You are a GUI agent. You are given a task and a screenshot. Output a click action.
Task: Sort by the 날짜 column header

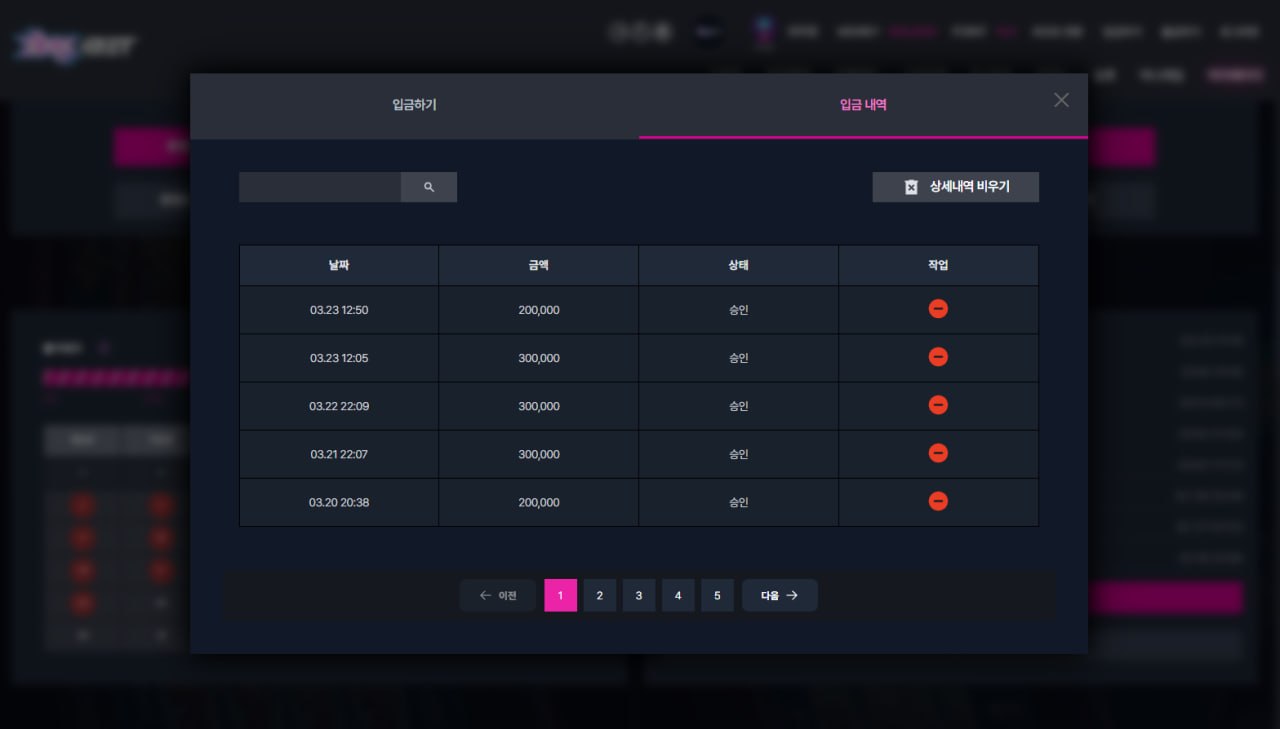pyautogui.click(x=339, y=266)
